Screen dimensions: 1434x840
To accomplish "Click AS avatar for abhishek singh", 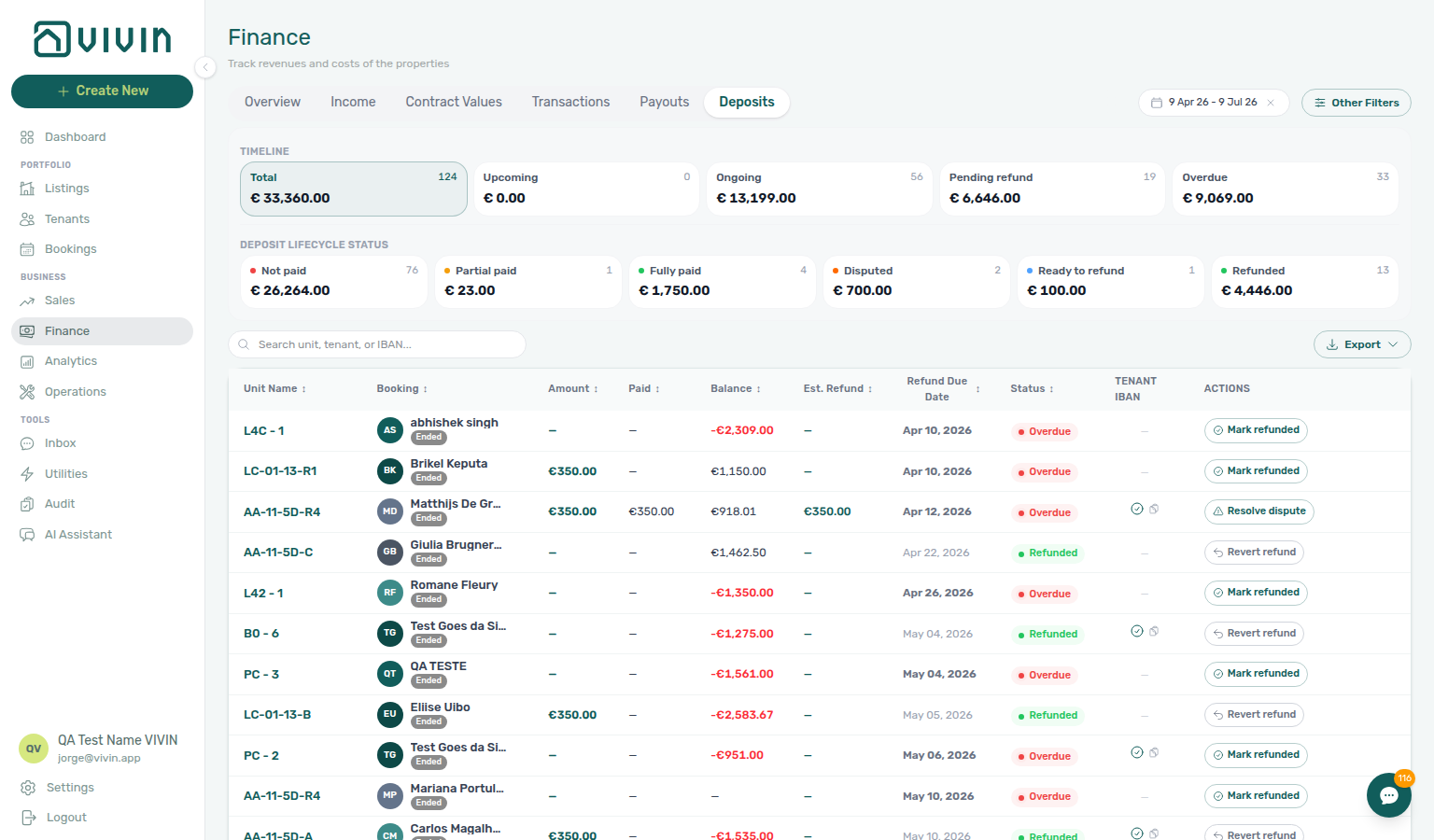I will tap(390, 430).
